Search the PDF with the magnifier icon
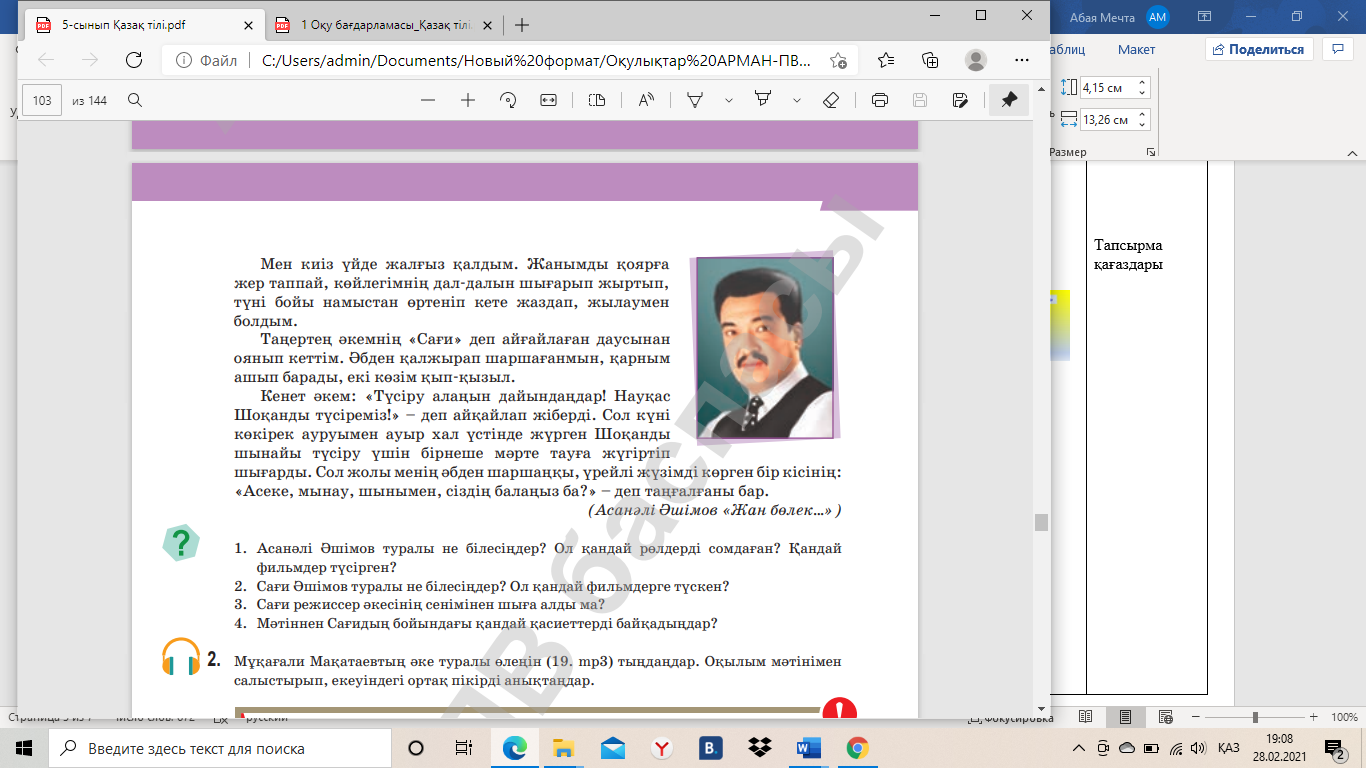 tap(135, 100)
